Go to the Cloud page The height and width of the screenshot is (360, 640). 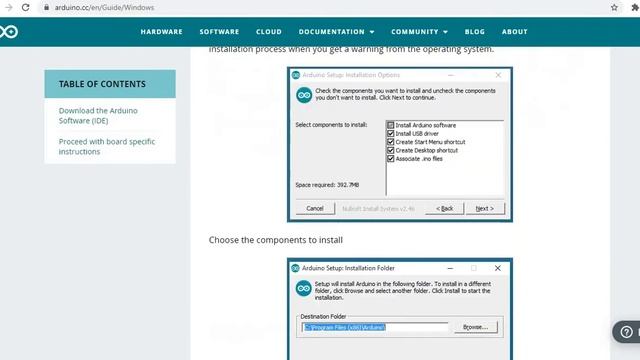(269, 31)
